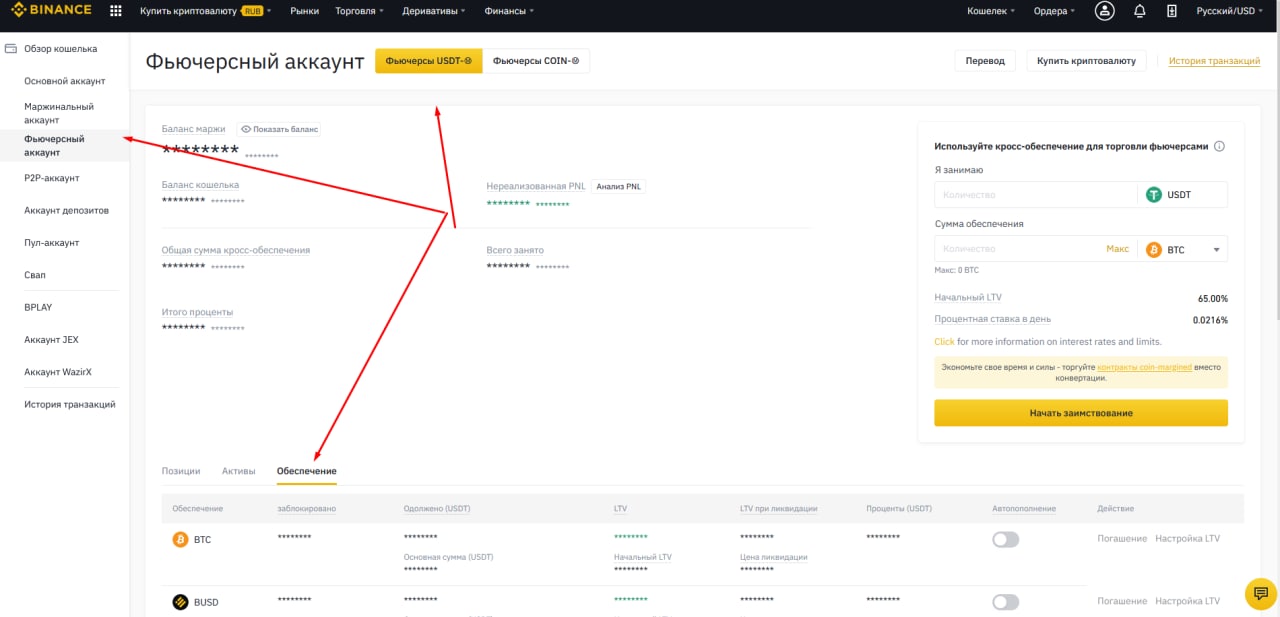This screenshot has height=617, width=1280.
Task: Open Основной аккаунт in sidebar
Action: [65, 81]
